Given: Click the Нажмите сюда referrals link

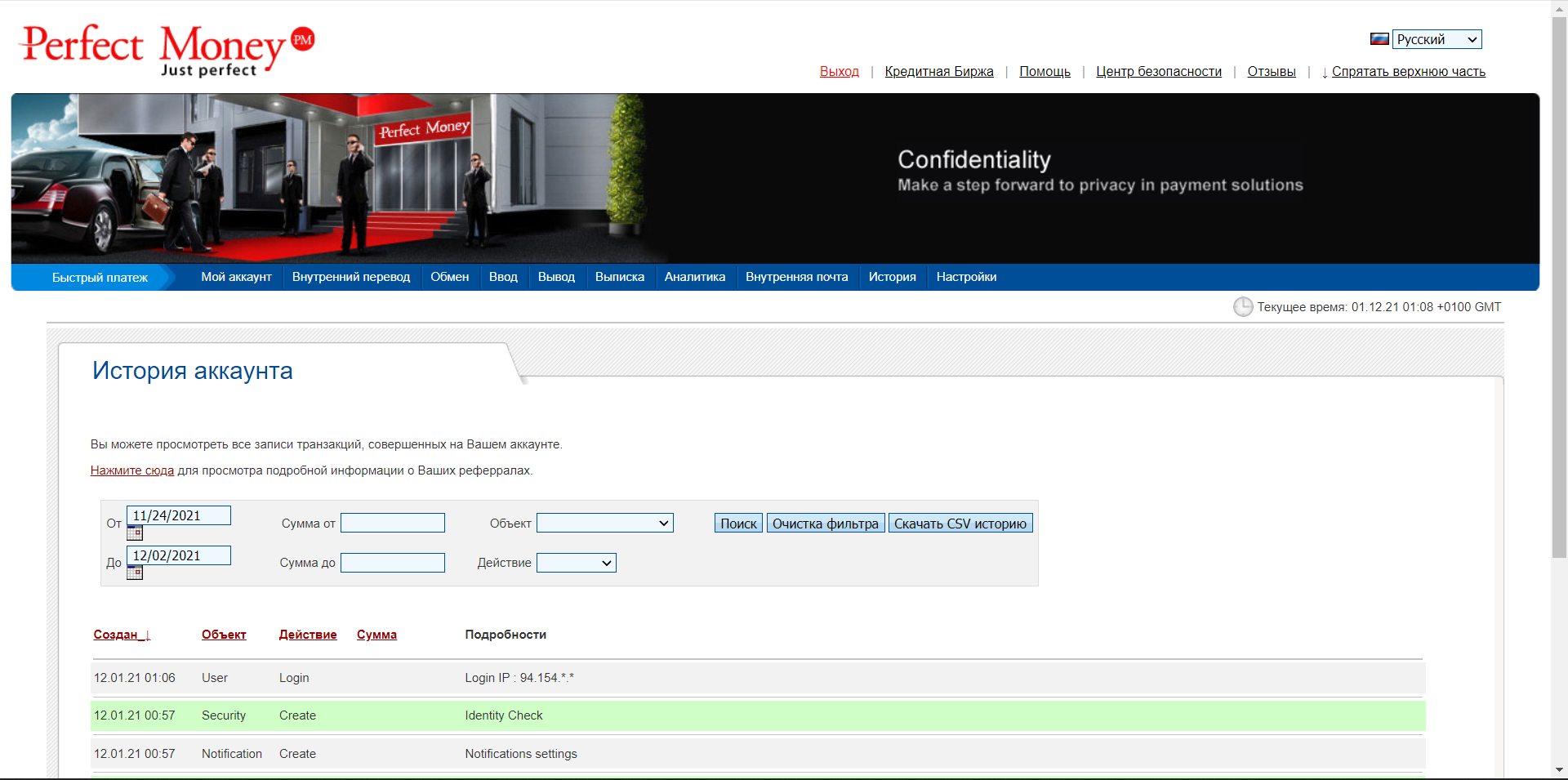Looking at the screenshot, I should (132, 470).
